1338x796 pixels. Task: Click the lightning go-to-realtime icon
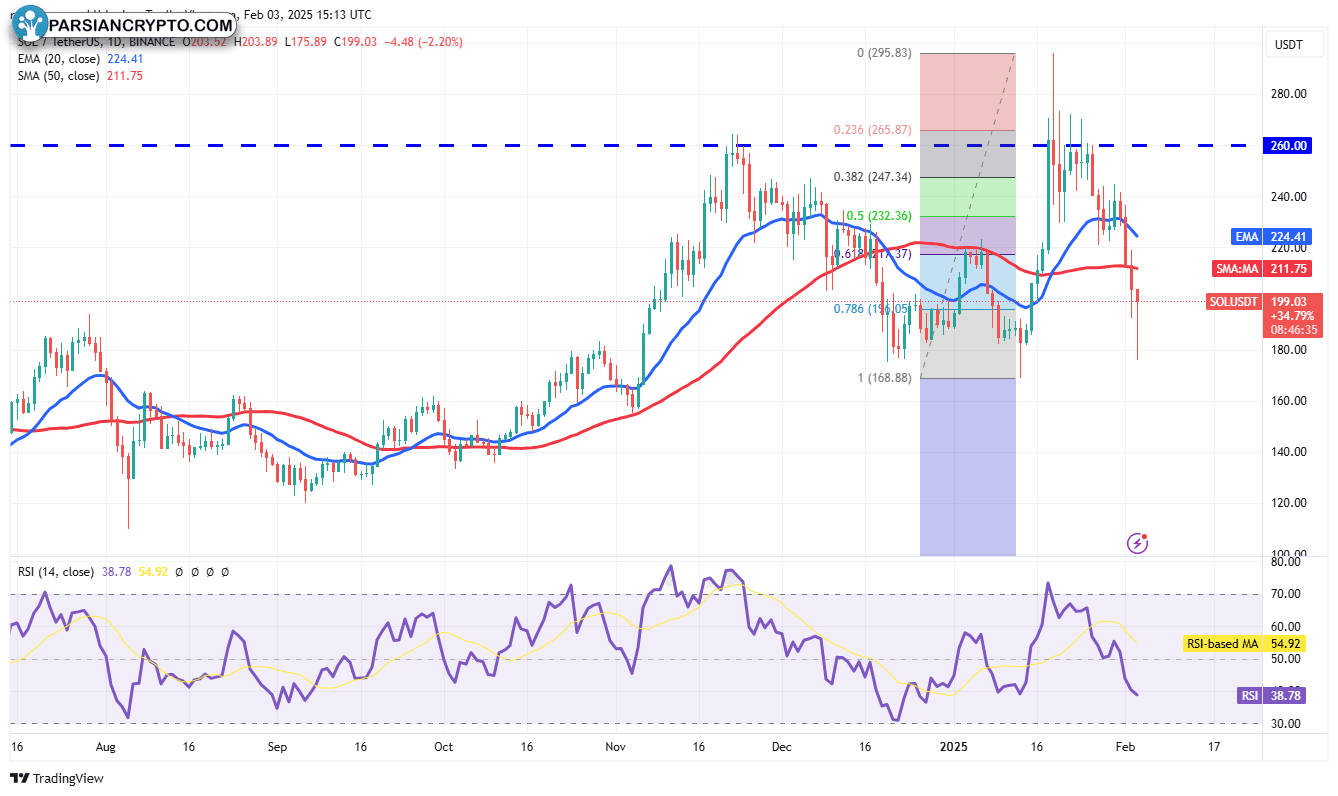pyautogui.click(x=1138, y=543)
